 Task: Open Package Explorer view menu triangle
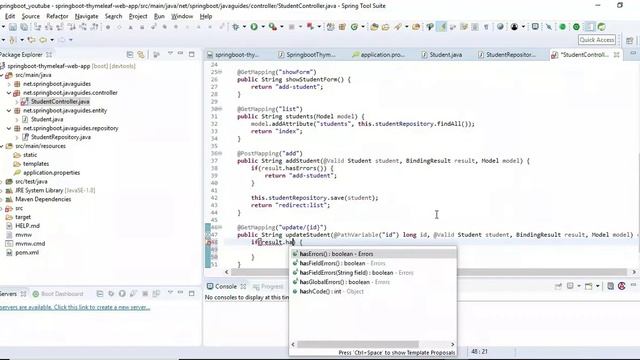(170, 53)
